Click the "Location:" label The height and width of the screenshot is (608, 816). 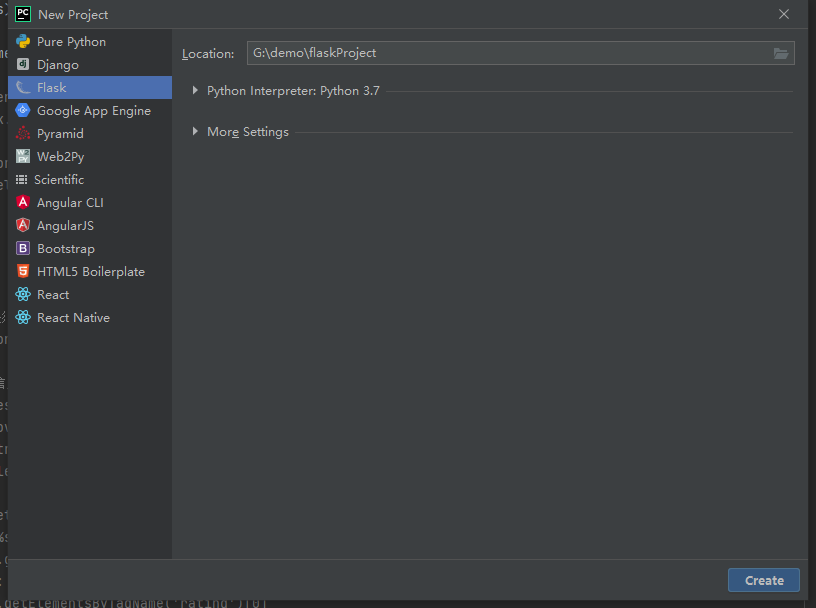208,54
